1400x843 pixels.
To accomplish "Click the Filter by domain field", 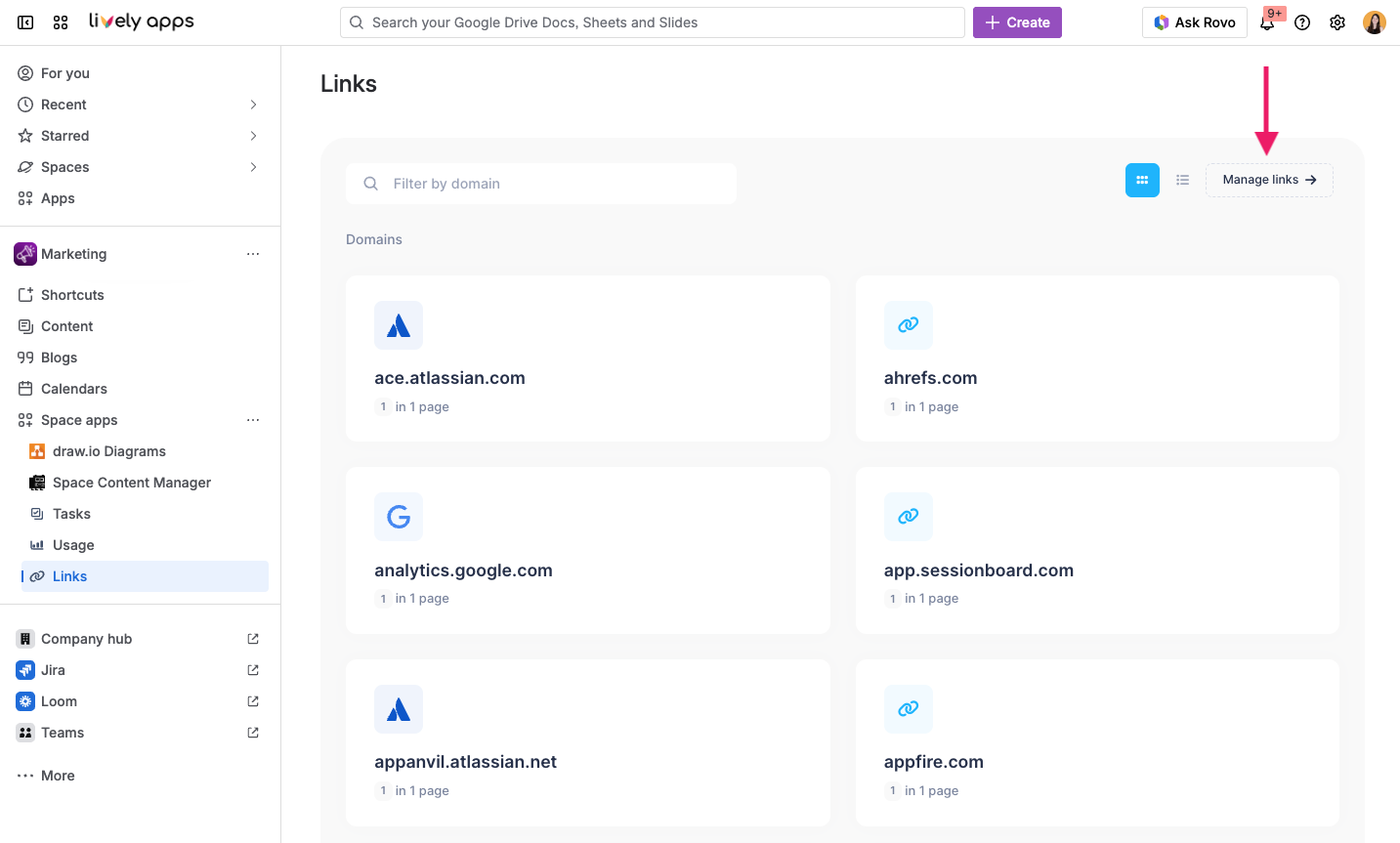I will coord(542,183).
